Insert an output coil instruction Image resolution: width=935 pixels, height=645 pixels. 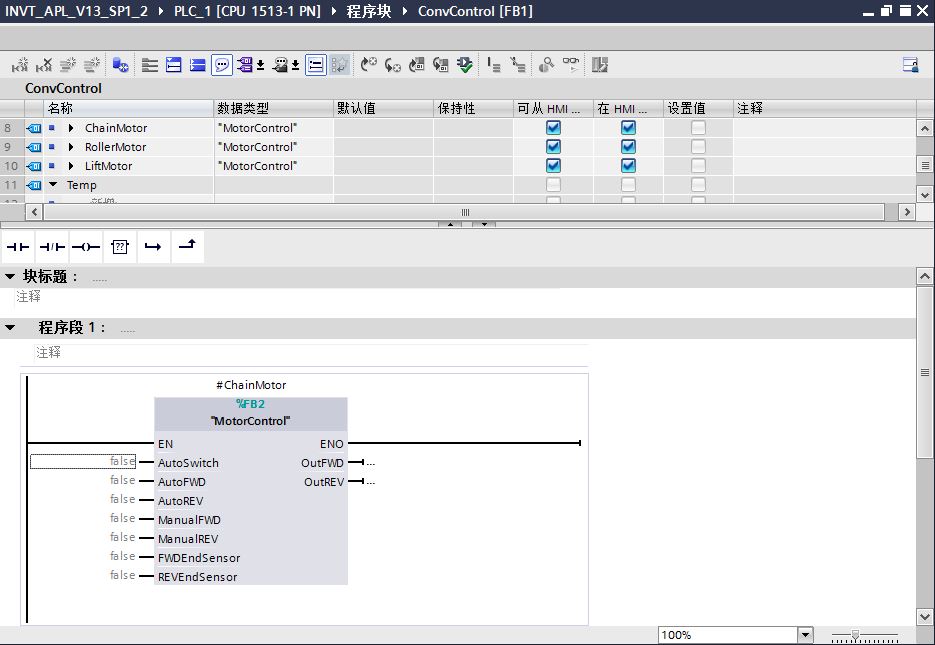point(86,247)
